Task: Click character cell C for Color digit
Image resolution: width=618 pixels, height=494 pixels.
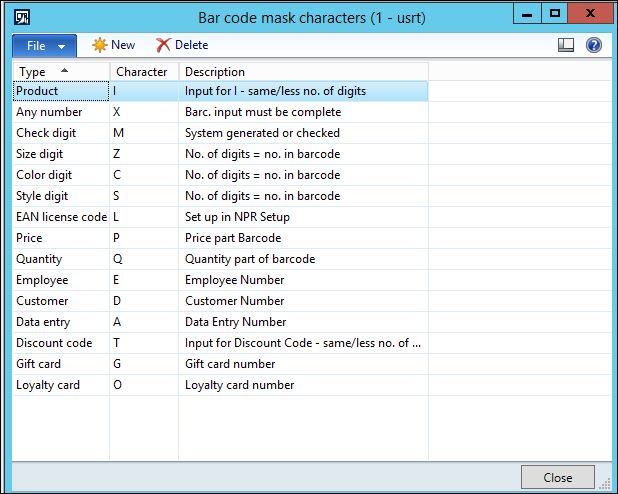Action: (144, 175)
